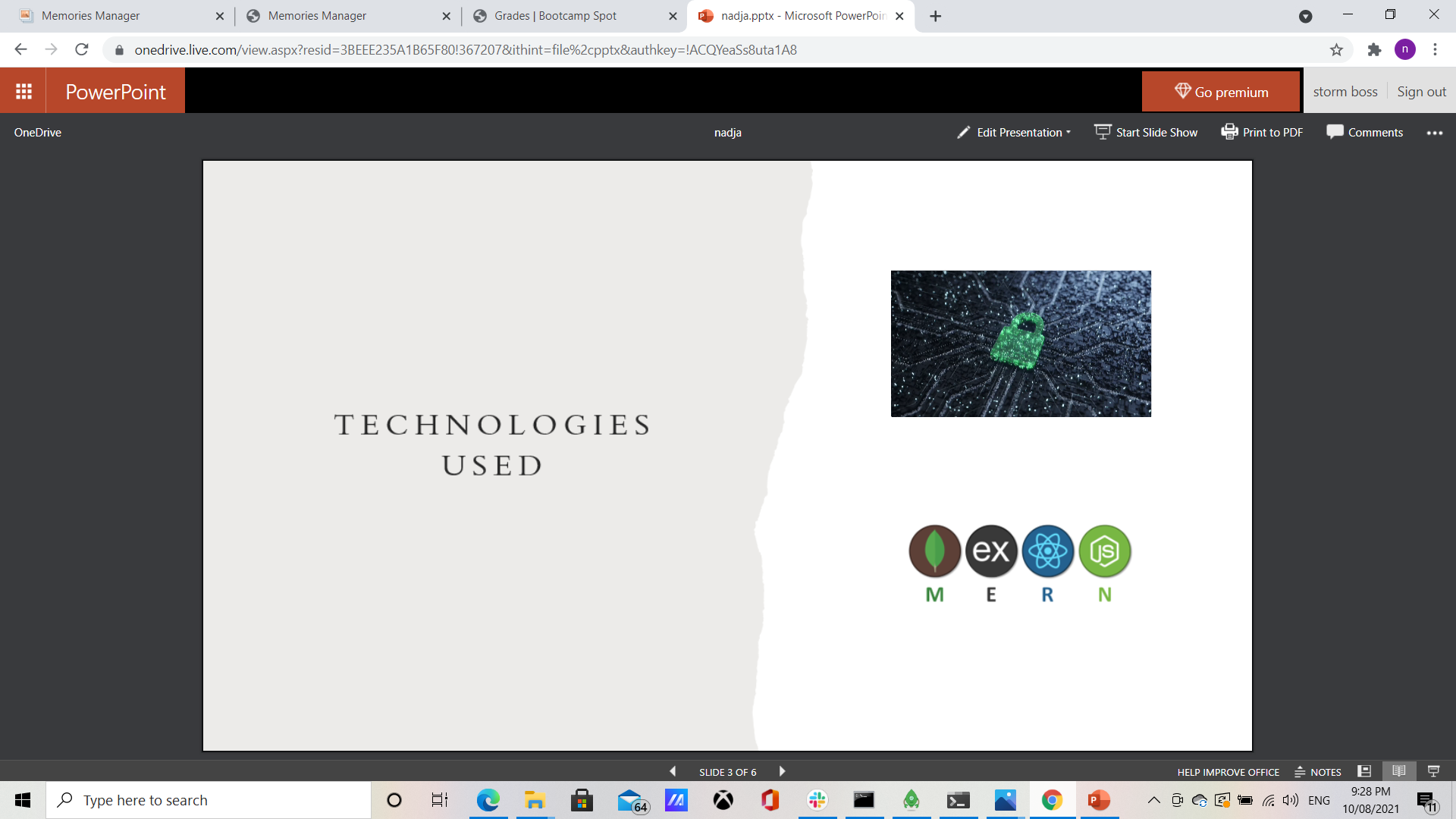Click the Print to PDF icon

1228,132
